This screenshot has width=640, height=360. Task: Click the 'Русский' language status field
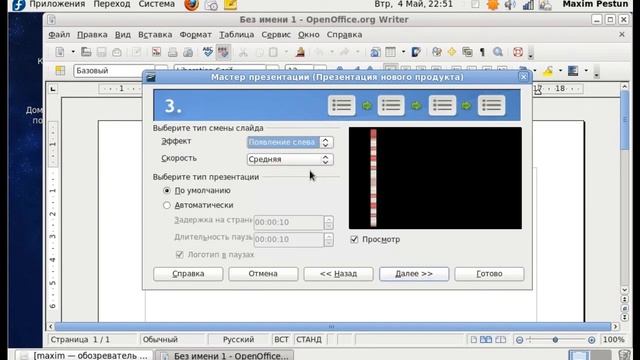point(238,340)
